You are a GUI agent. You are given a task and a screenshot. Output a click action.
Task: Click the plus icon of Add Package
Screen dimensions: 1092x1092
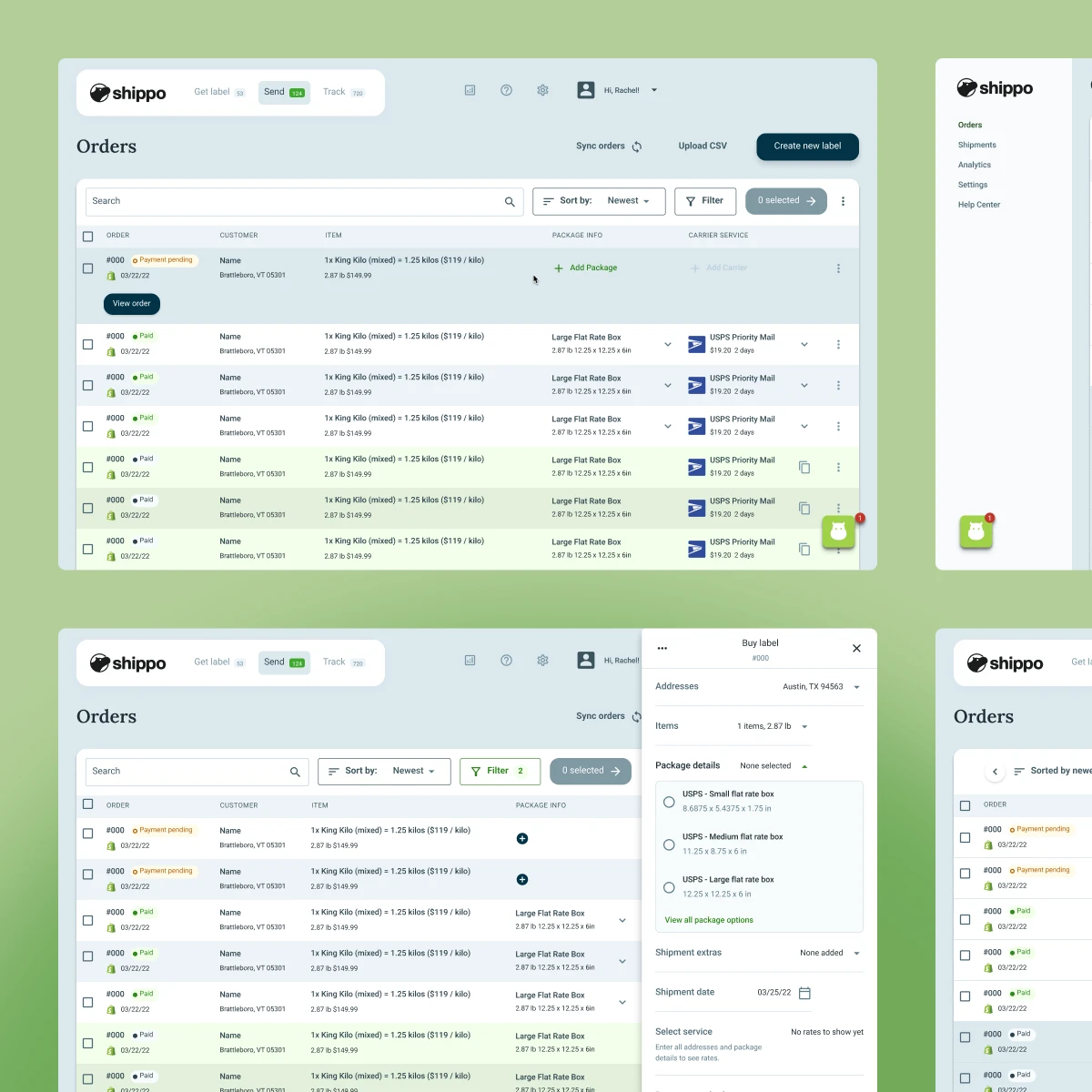click(559, 268)
